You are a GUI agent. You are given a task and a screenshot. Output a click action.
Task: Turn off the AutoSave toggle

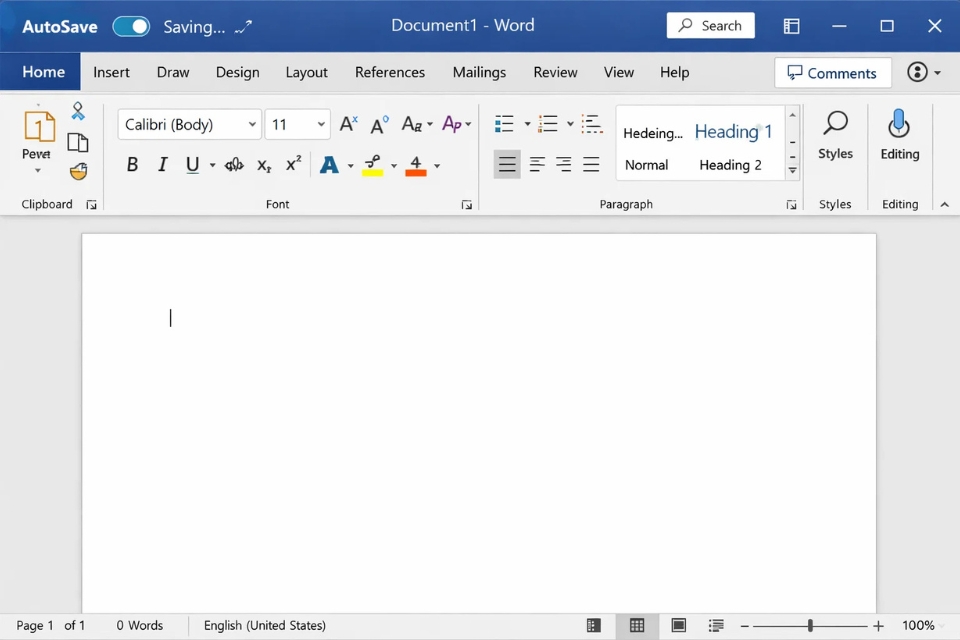point(131,26)
